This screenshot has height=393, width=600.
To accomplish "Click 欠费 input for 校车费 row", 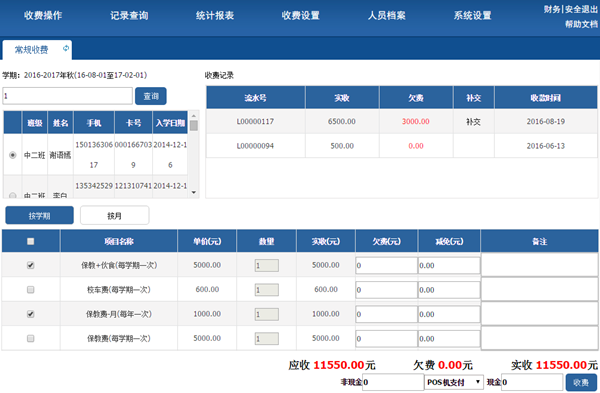I will pos(386,290).
